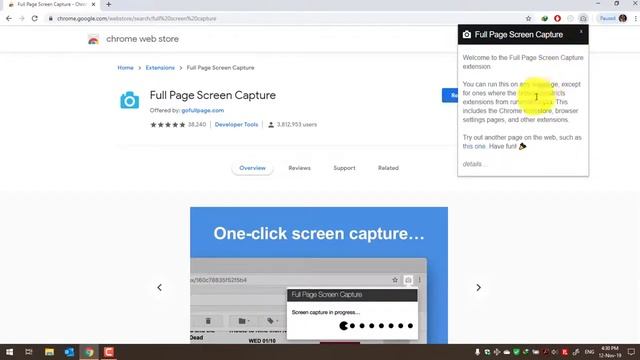Image resolution: width=640 pixels, height=360 pixels.
Task: Open the Windows Start menu
Action: [9, 352]
